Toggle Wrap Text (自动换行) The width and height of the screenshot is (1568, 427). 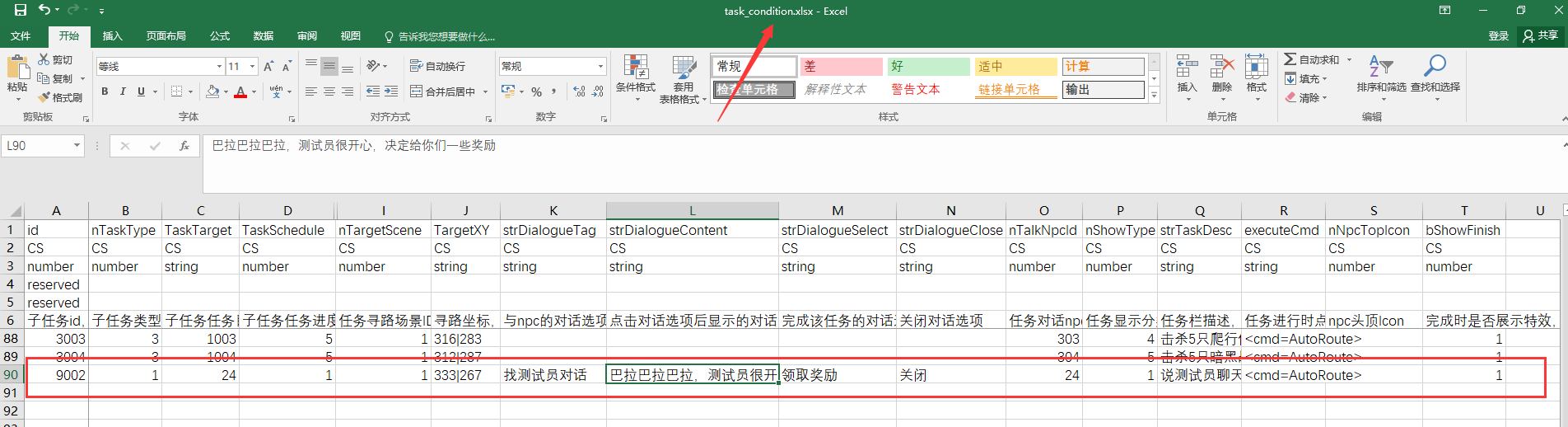(x=437, y=66)
